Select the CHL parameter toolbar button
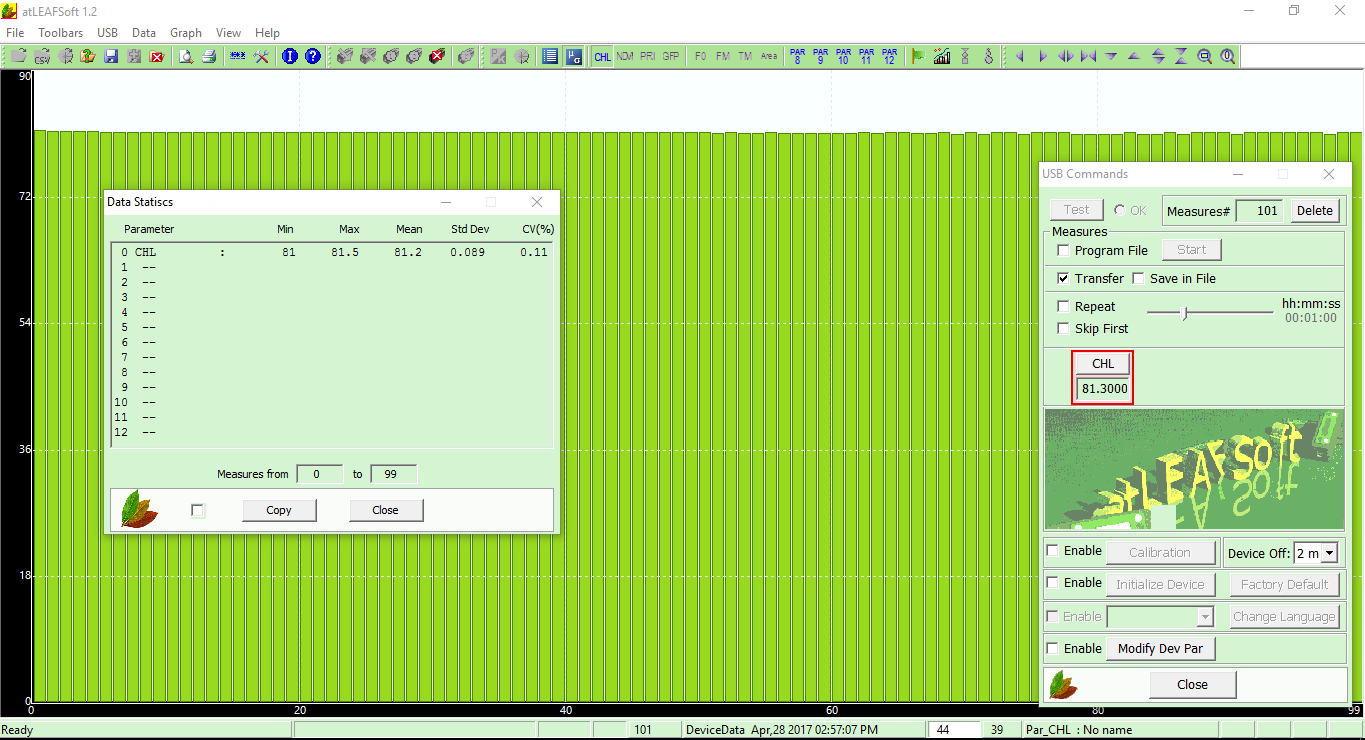This screenshot has height=740, width=1365. (x=602, y=57)
